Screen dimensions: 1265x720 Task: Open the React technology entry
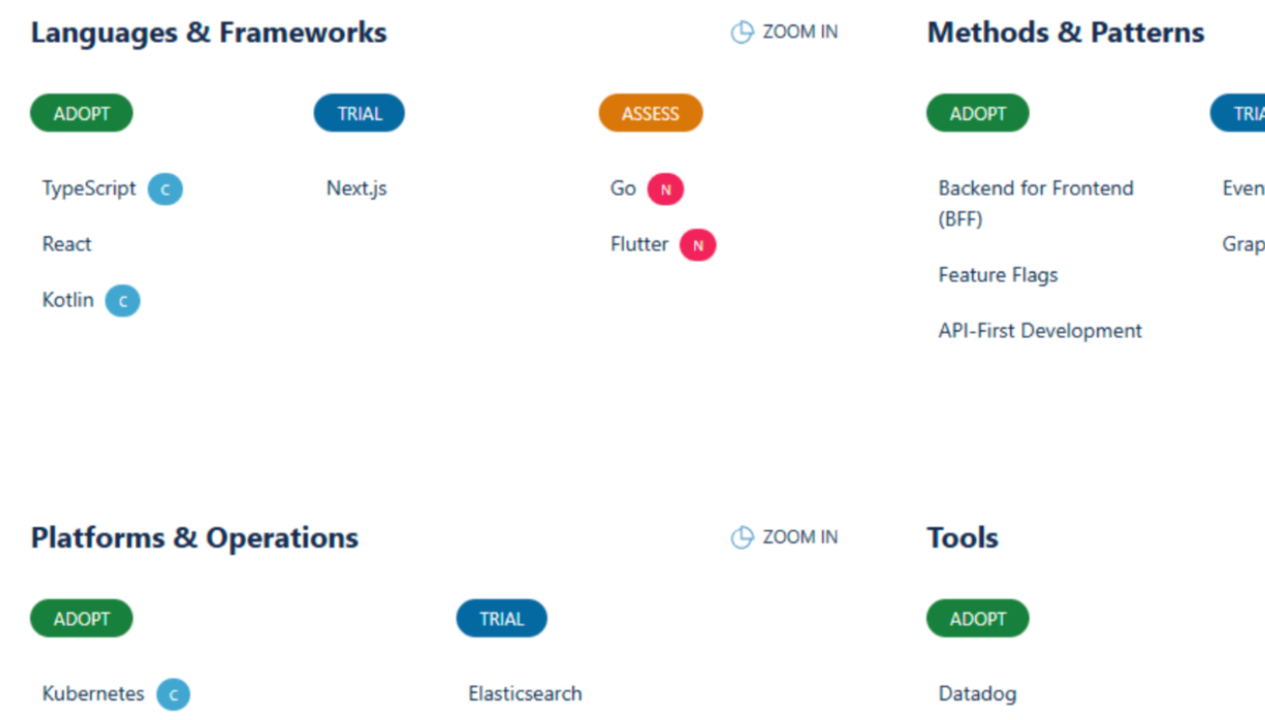coord(67,244)
